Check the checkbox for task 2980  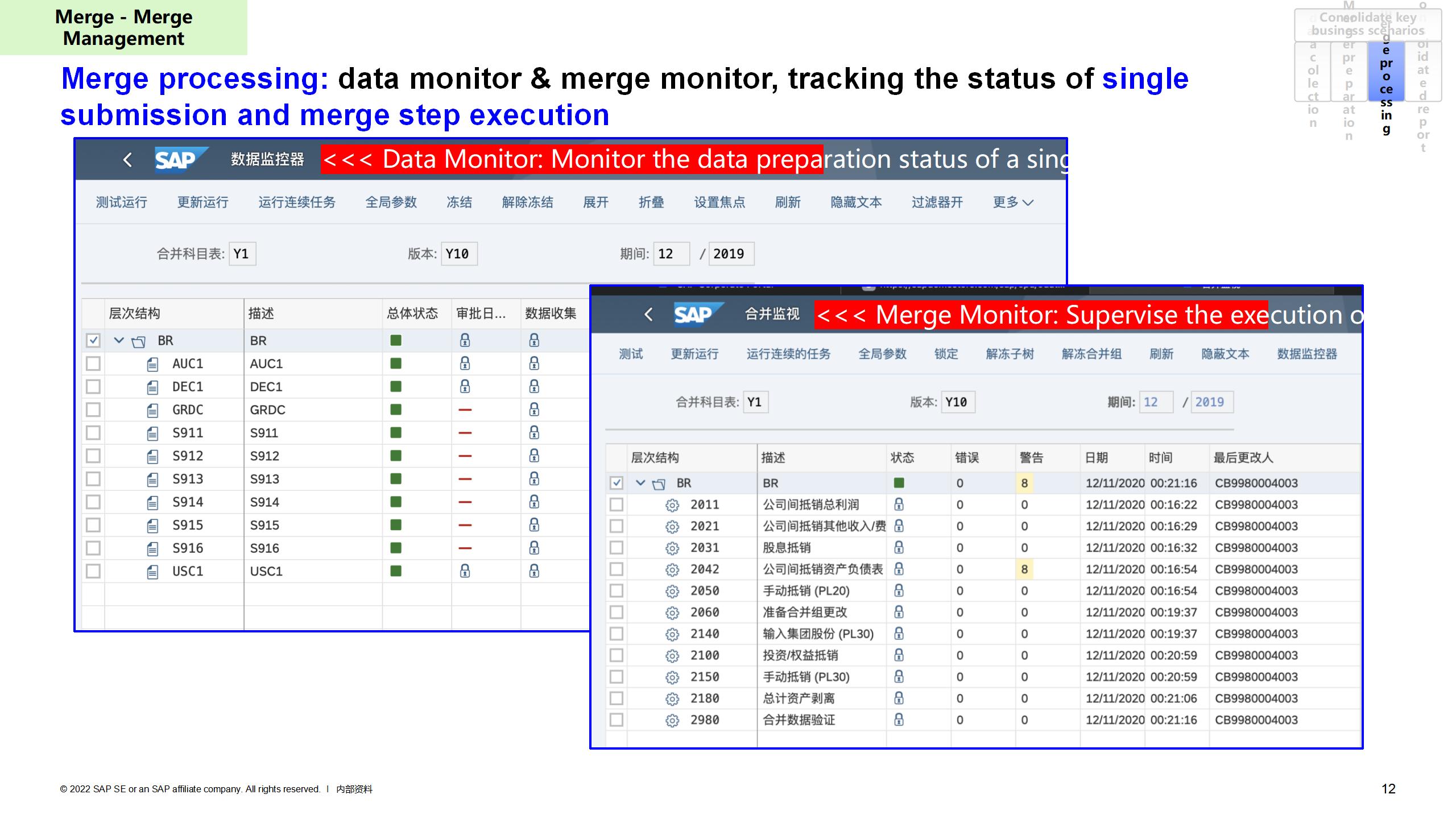click(616, 720)
